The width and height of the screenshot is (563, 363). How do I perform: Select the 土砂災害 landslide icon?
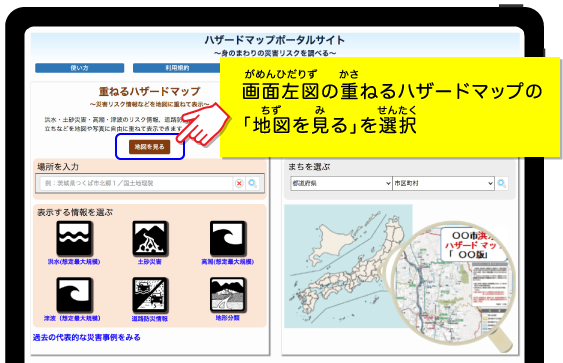(x=150, y=238)
